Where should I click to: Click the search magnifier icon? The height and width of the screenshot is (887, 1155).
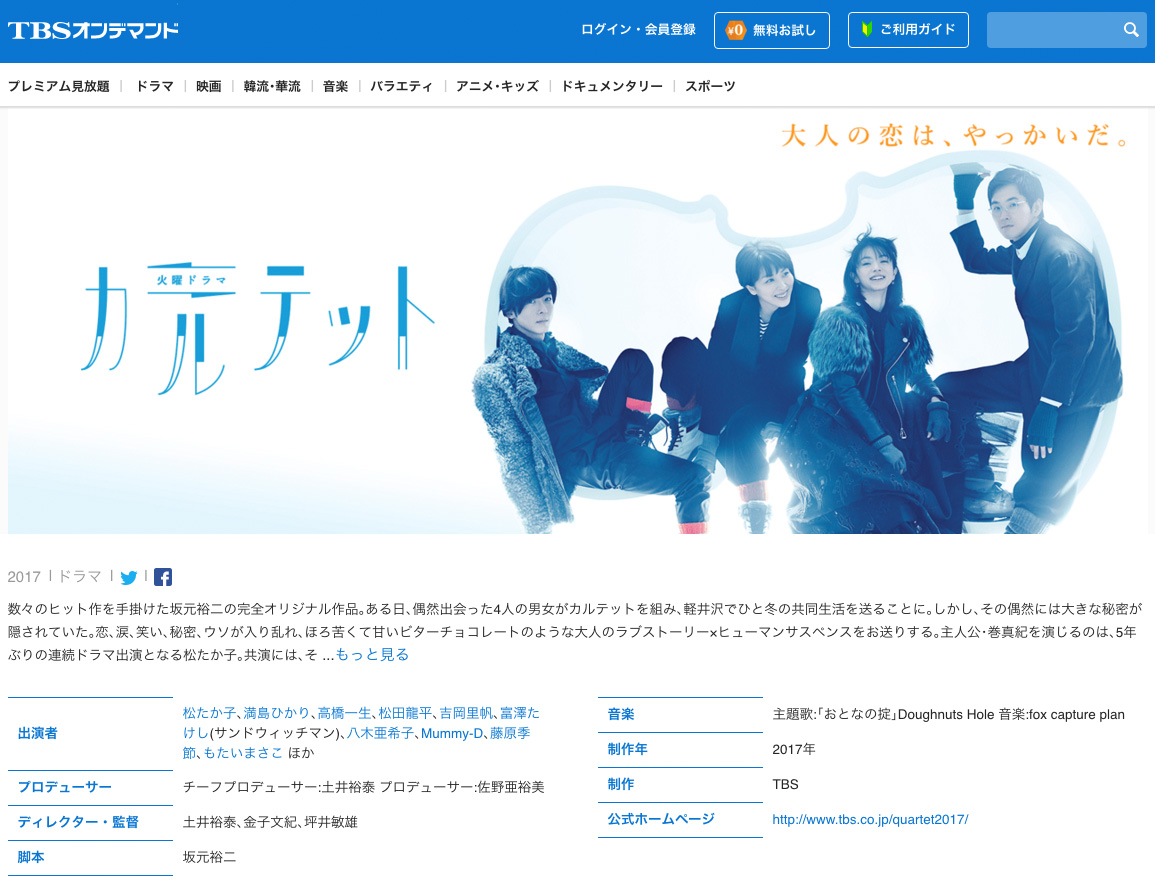(x=1131, y=29)
